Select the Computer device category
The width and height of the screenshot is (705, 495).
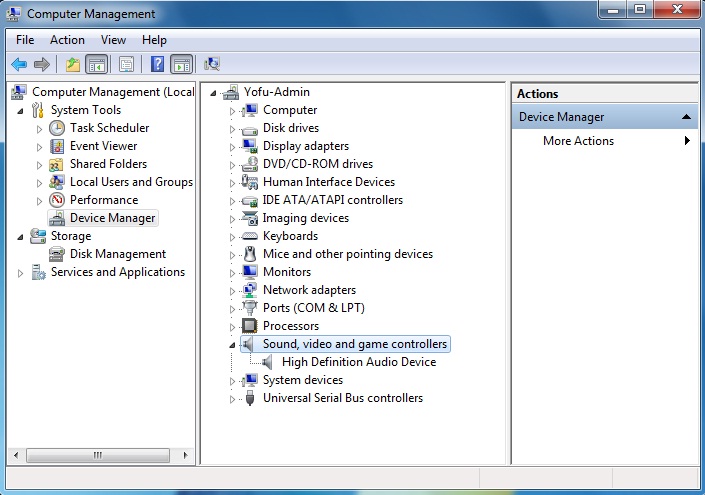[x=290, y=110]
